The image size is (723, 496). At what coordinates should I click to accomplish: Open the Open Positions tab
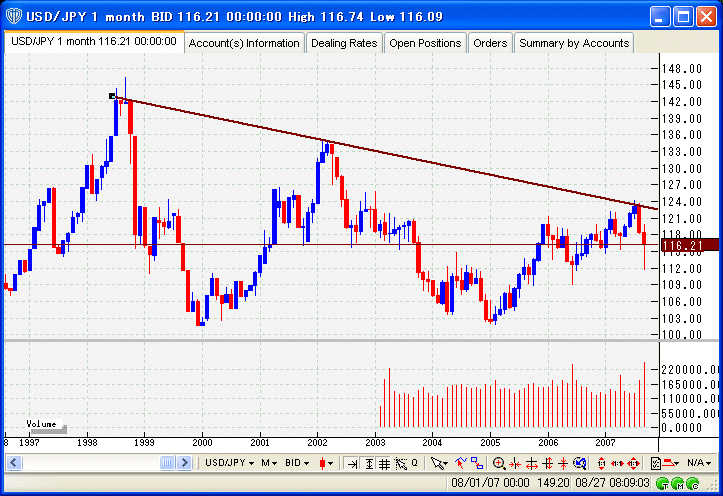[425, 43]
